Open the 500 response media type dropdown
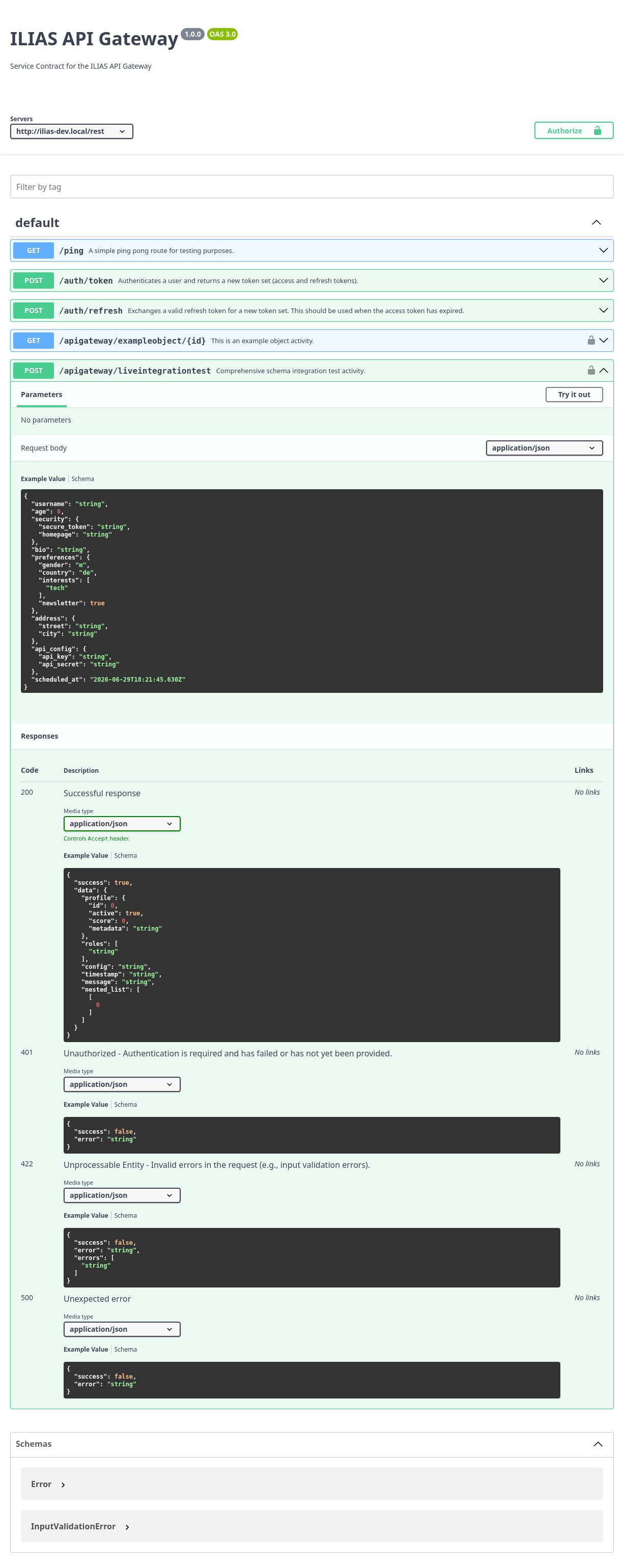 [122, 1329]
